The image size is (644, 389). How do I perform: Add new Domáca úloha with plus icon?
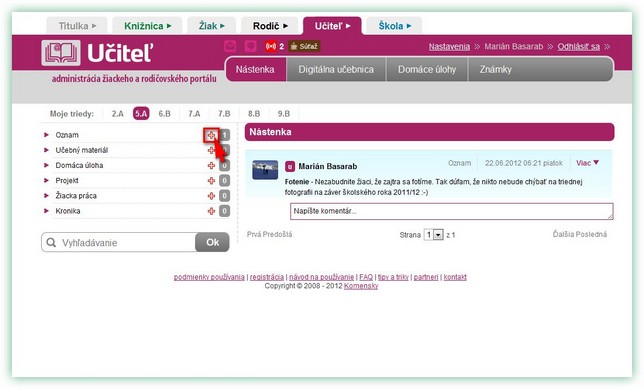[211, 166]
